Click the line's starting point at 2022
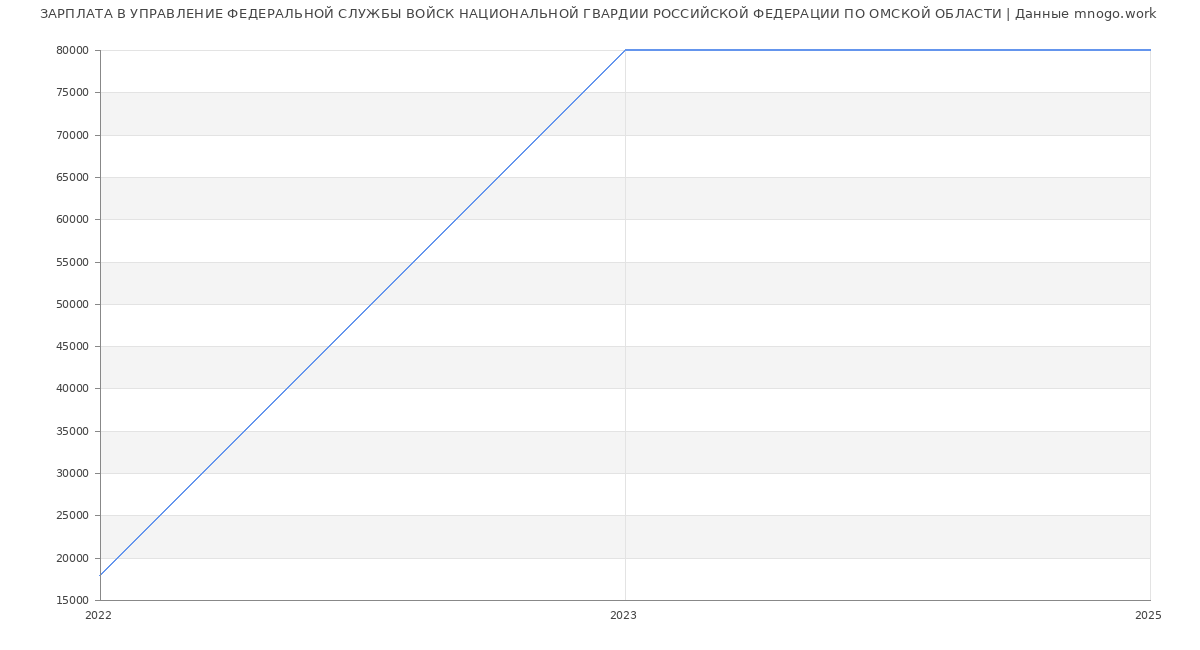The image size is (1200, 650). click(100, 575)
